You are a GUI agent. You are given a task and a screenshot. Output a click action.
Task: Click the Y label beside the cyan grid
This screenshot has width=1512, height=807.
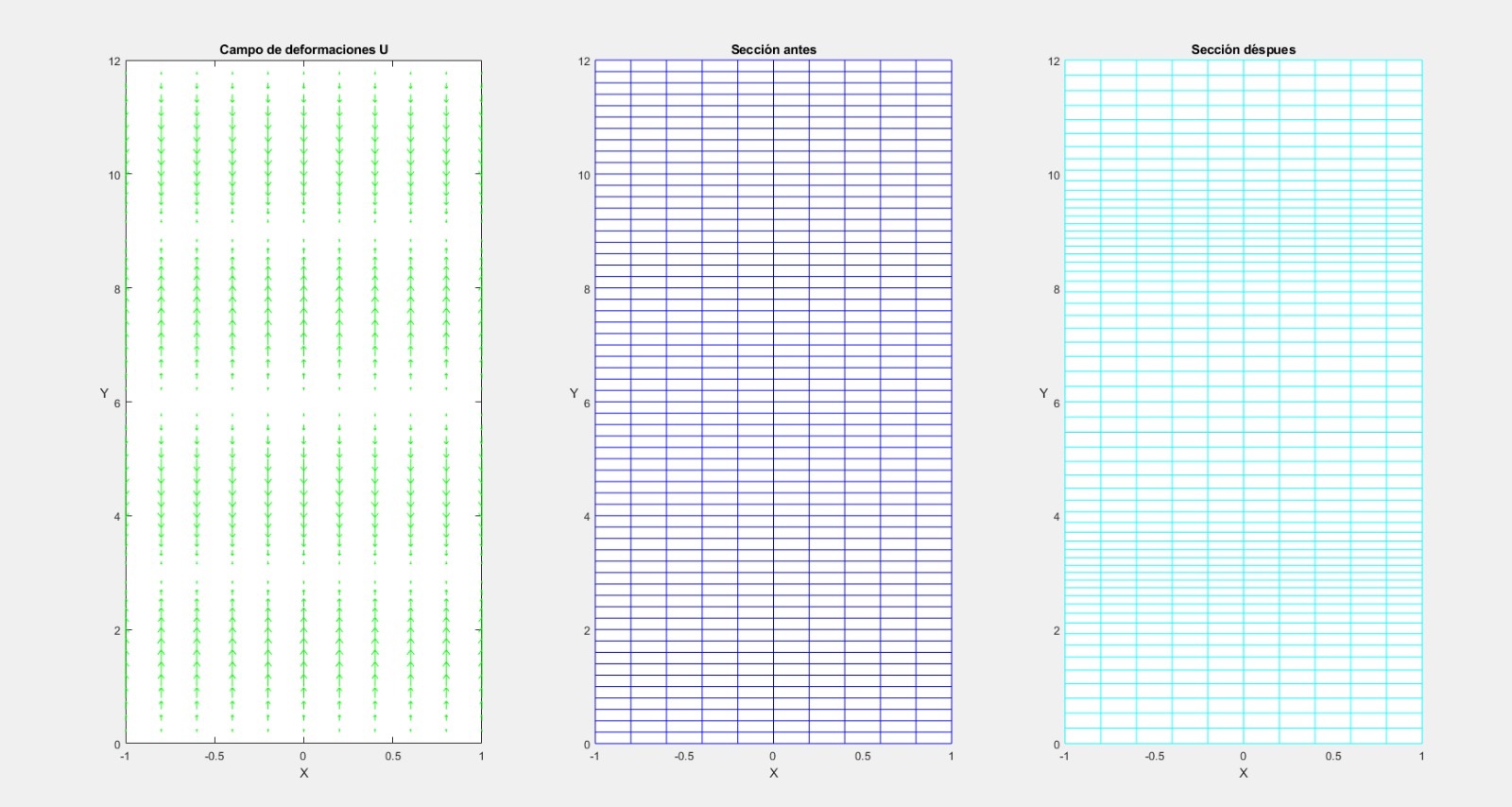click(x=1043, y=393)
